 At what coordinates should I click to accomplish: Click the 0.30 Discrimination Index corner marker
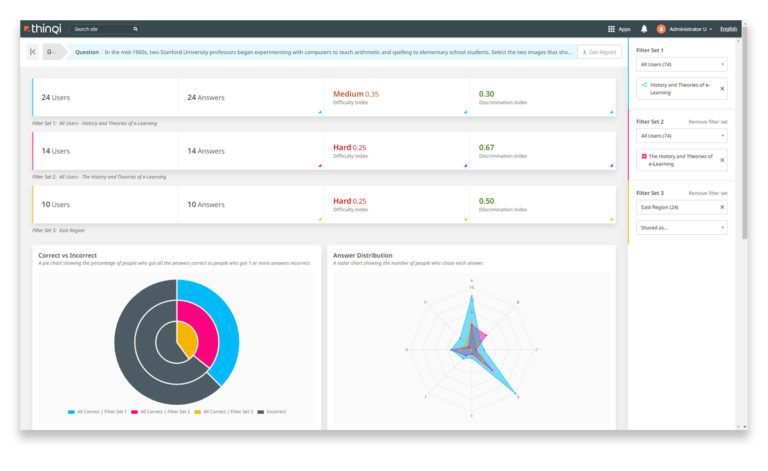click(611, 112)
